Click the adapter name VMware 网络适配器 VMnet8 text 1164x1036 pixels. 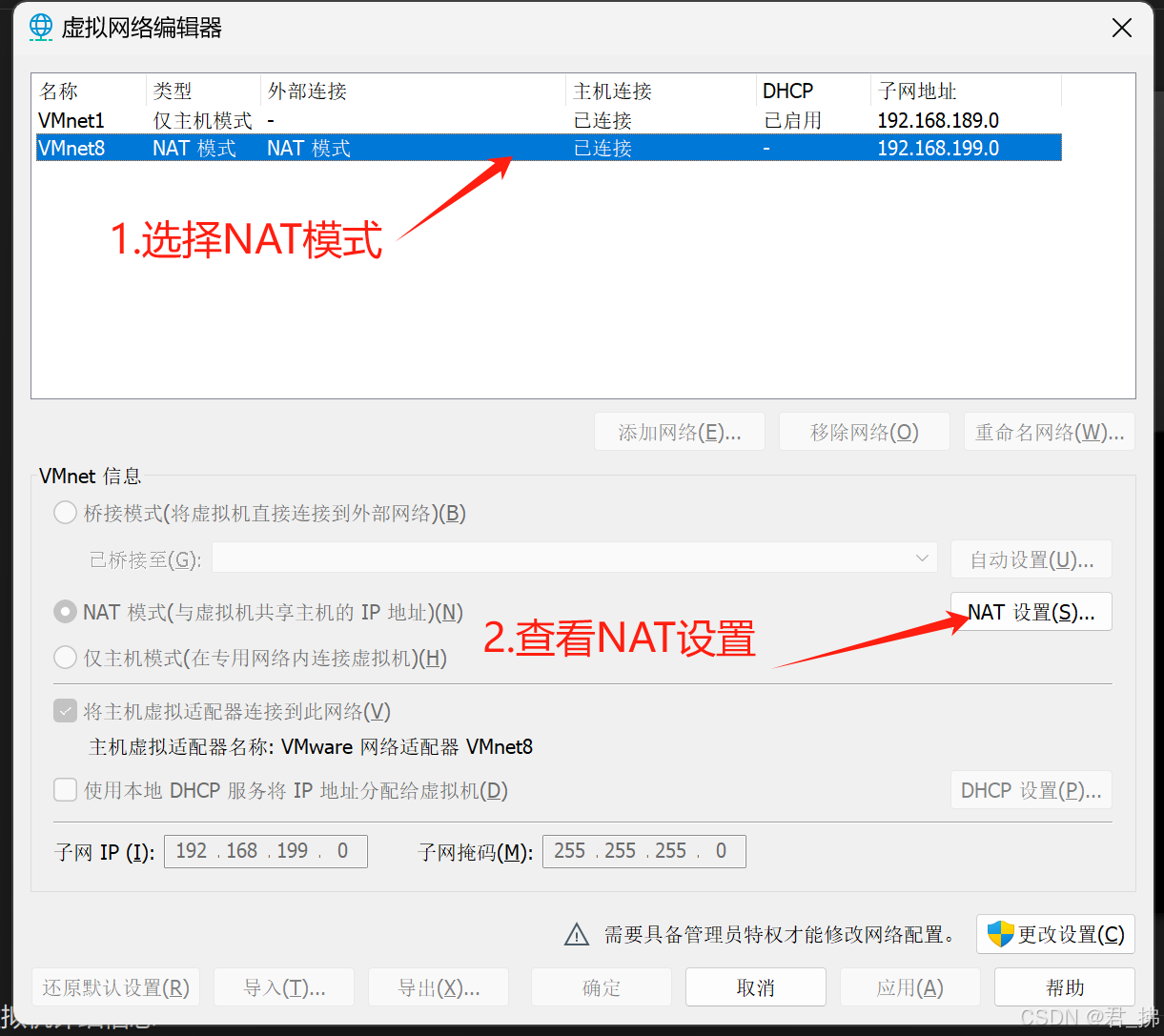407,747
